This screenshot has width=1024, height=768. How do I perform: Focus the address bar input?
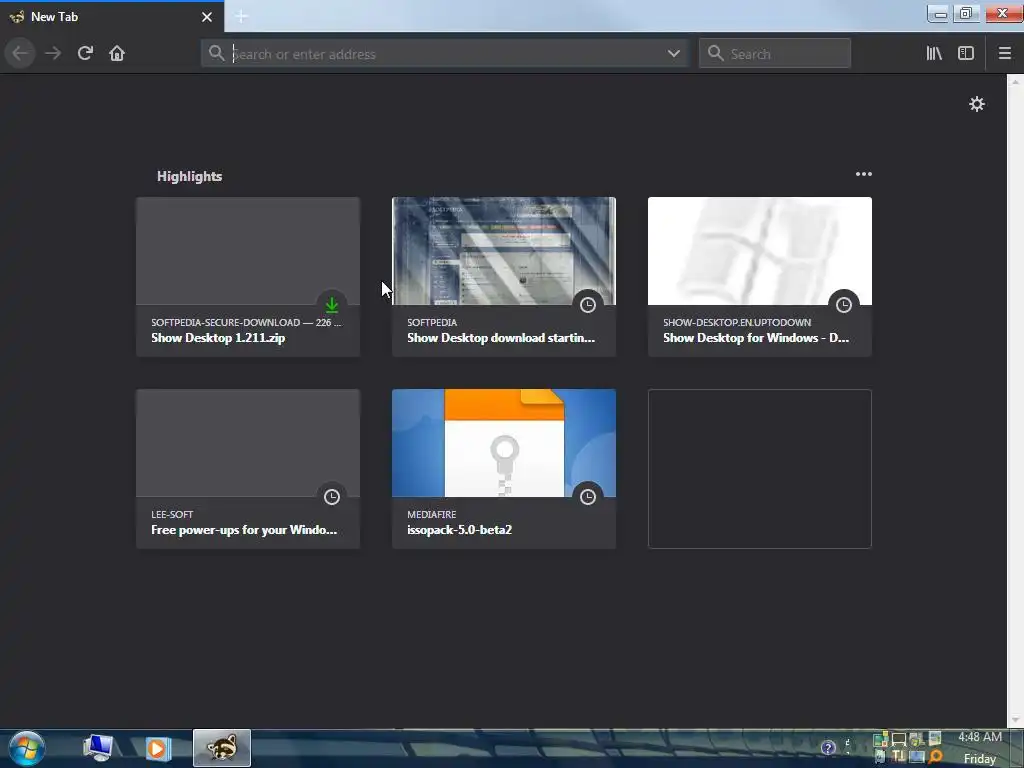point(444,54)
